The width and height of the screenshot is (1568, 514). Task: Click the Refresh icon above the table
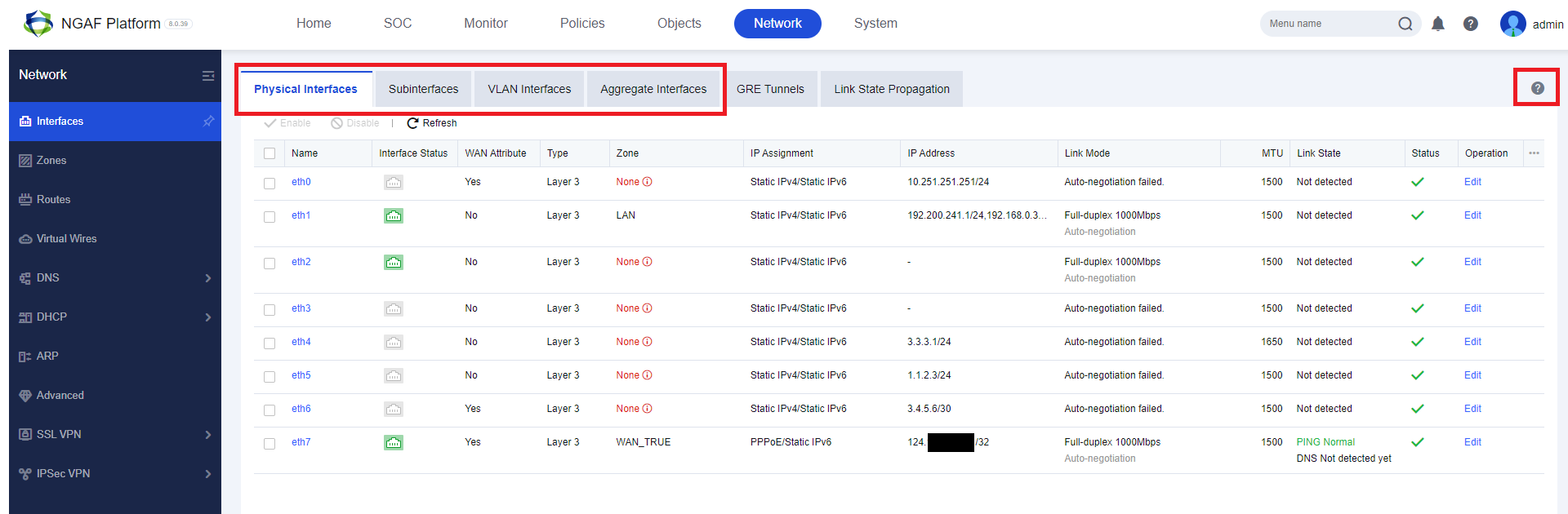(x=412, y=123)
